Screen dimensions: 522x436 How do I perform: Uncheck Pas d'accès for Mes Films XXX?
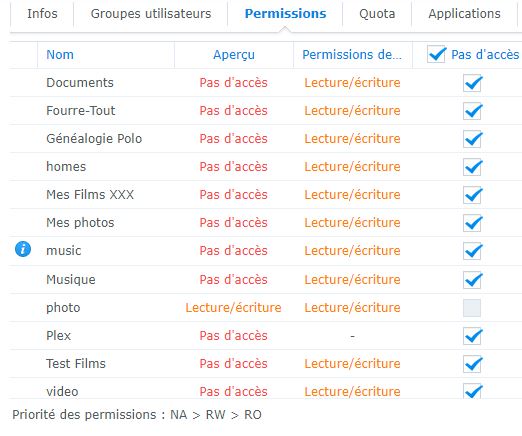pos(472,195)
